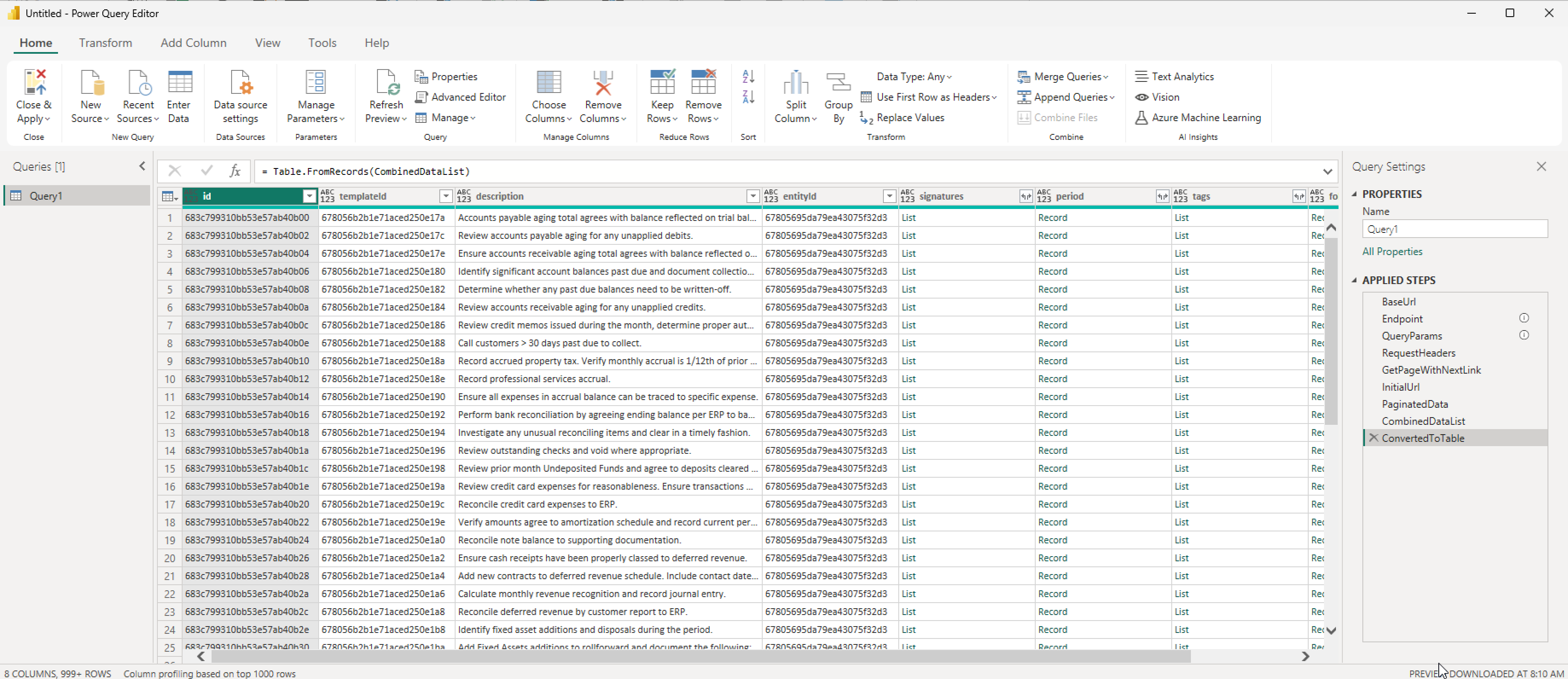Close the Query Settings pane
The width and height of the screenshot is (1568, 679).
coord(1541,167)
